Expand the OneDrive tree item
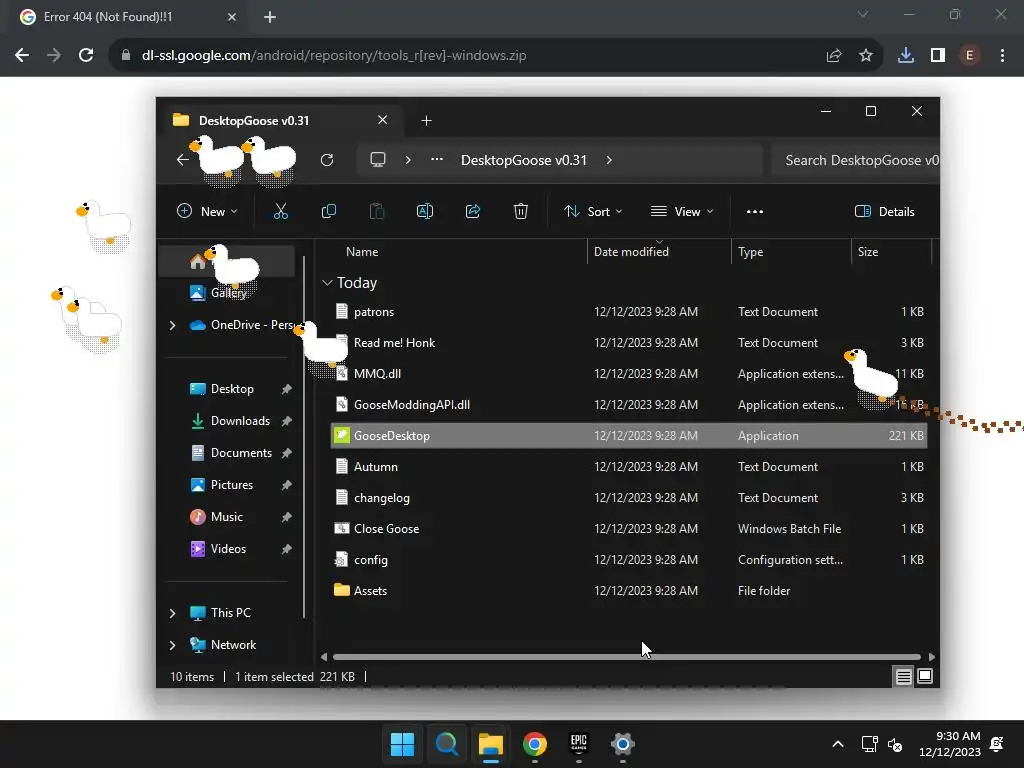Viewport: 1024px width, 768px height. click(x=172, y=325)
